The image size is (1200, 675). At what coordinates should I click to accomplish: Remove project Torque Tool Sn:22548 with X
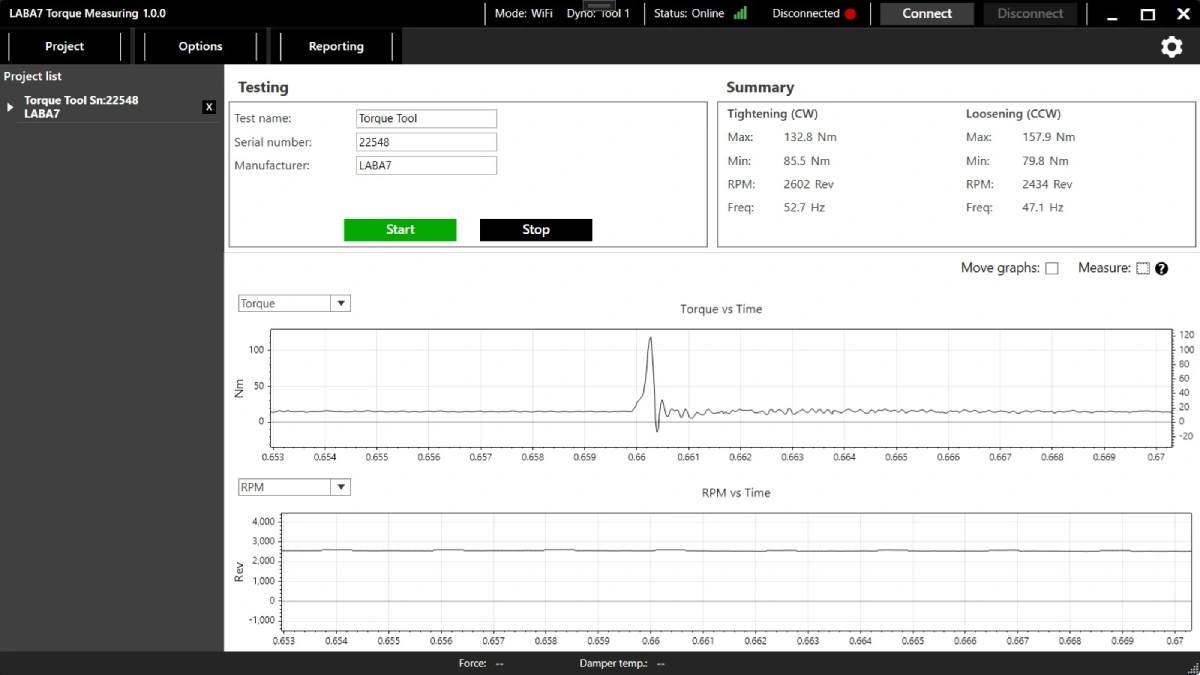tap(209, 107)
